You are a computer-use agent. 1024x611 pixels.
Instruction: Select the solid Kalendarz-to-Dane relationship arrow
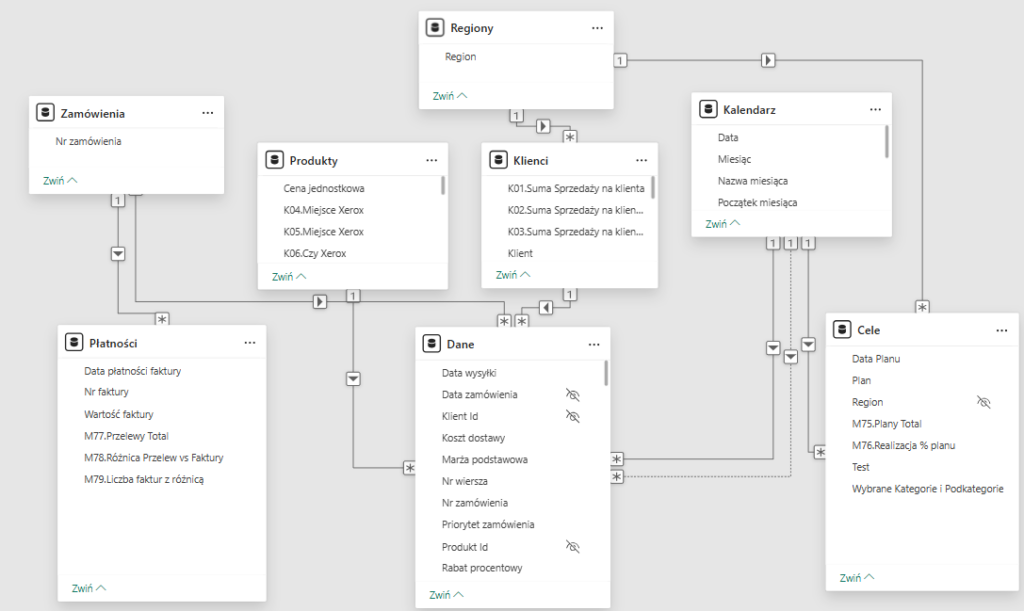773,347
